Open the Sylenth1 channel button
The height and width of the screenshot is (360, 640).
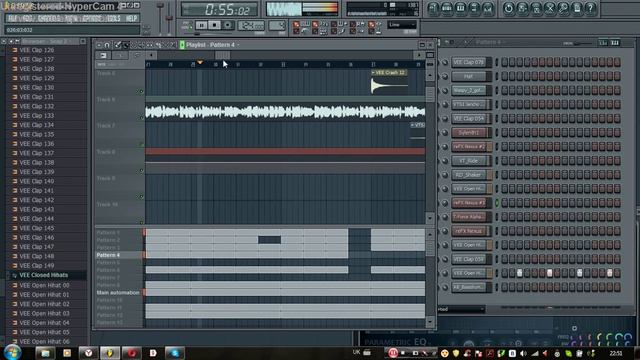click(469, 133)
